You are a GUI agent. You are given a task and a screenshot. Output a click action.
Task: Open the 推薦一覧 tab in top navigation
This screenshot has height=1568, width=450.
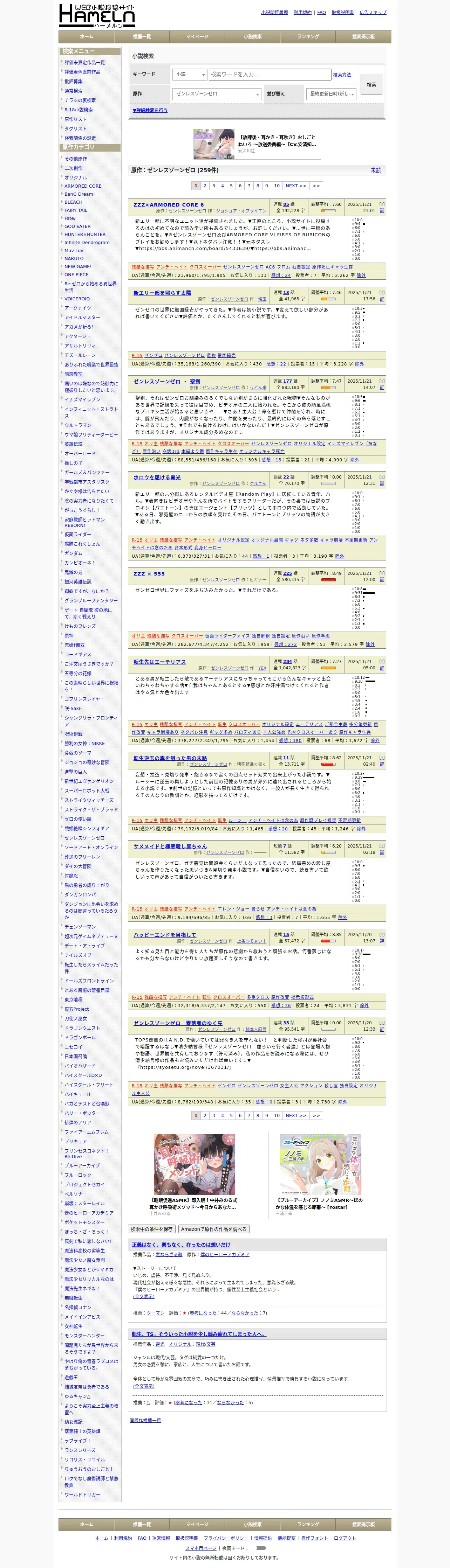142,36
